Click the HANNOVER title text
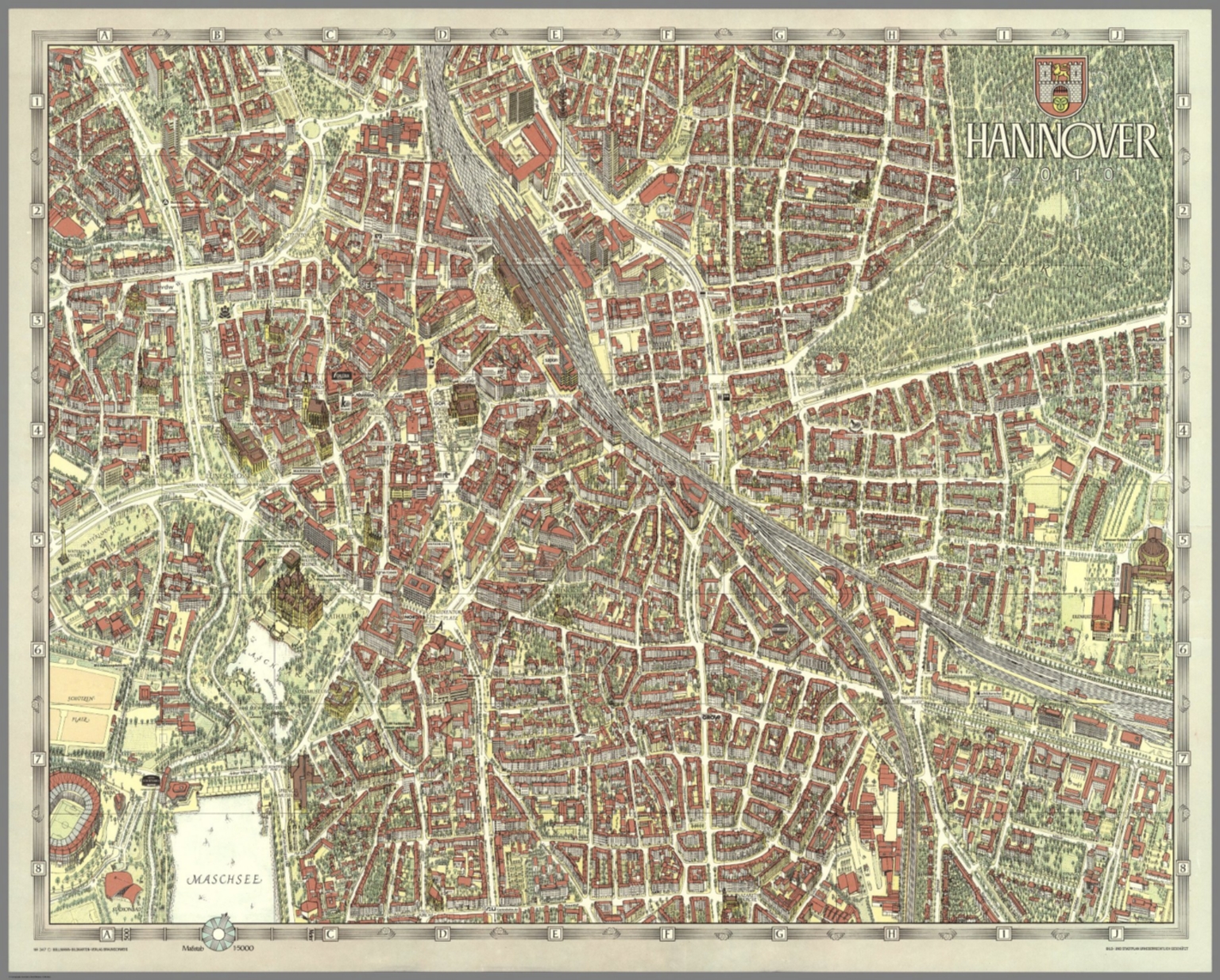The width and height of the screenshot is (1220, 980). click(1062, 143)
